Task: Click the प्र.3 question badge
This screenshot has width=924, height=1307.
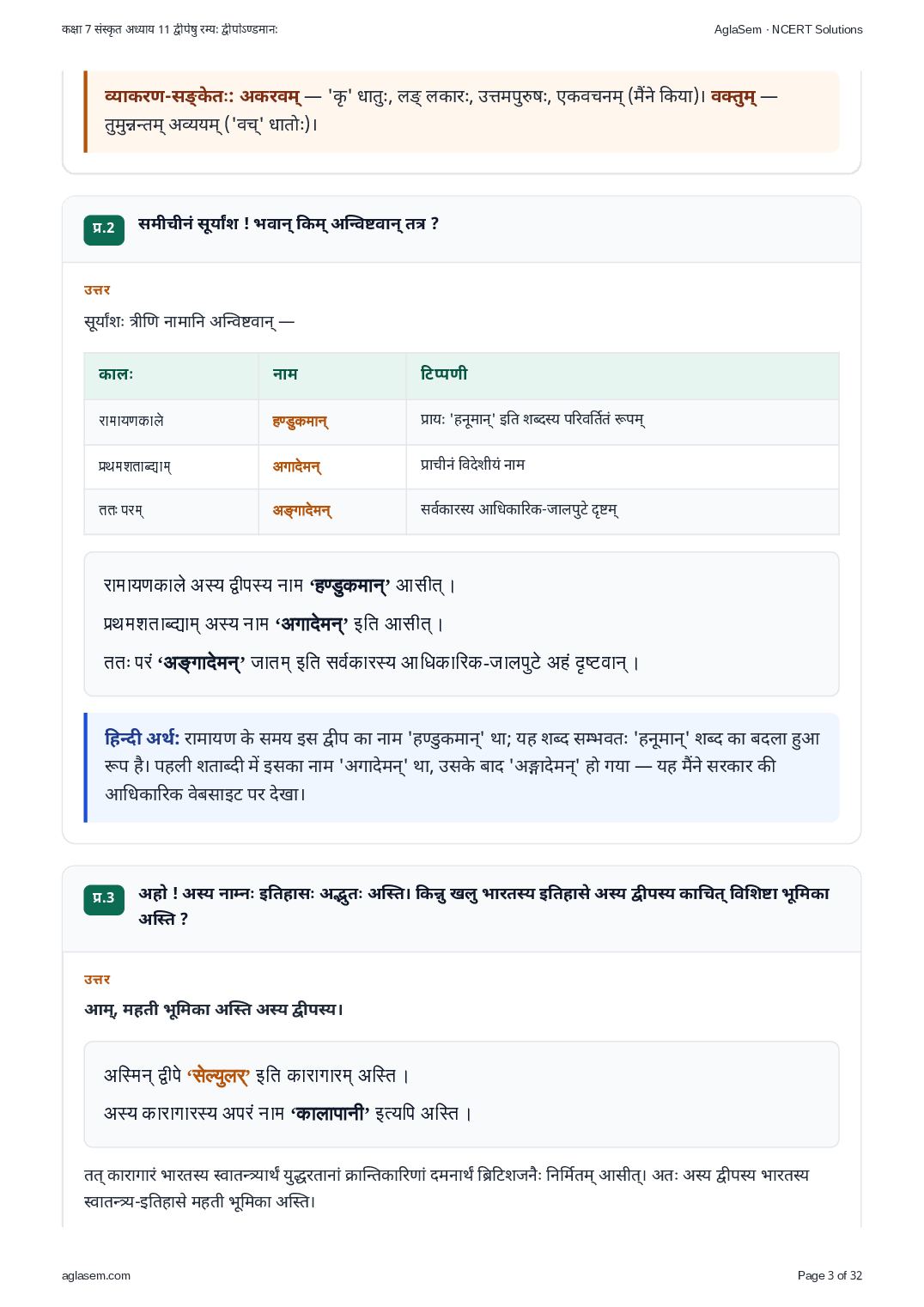Action: click(x=104, y=899)
